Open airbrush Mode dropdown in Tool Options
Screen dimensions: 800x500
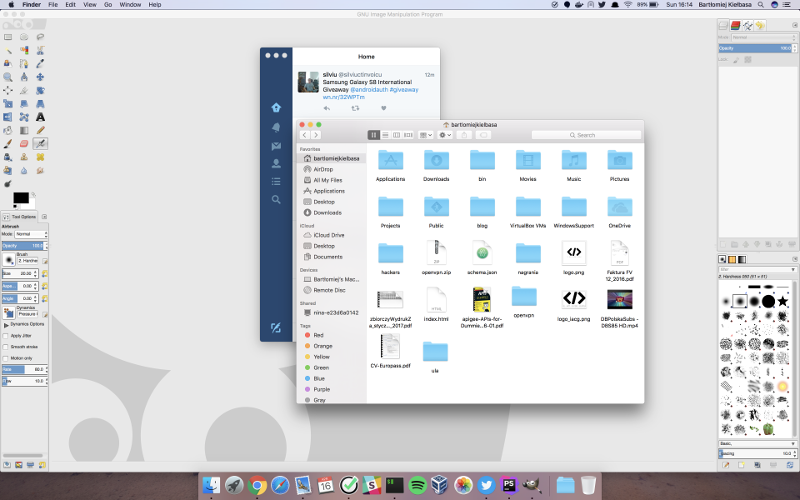[31, 234]
